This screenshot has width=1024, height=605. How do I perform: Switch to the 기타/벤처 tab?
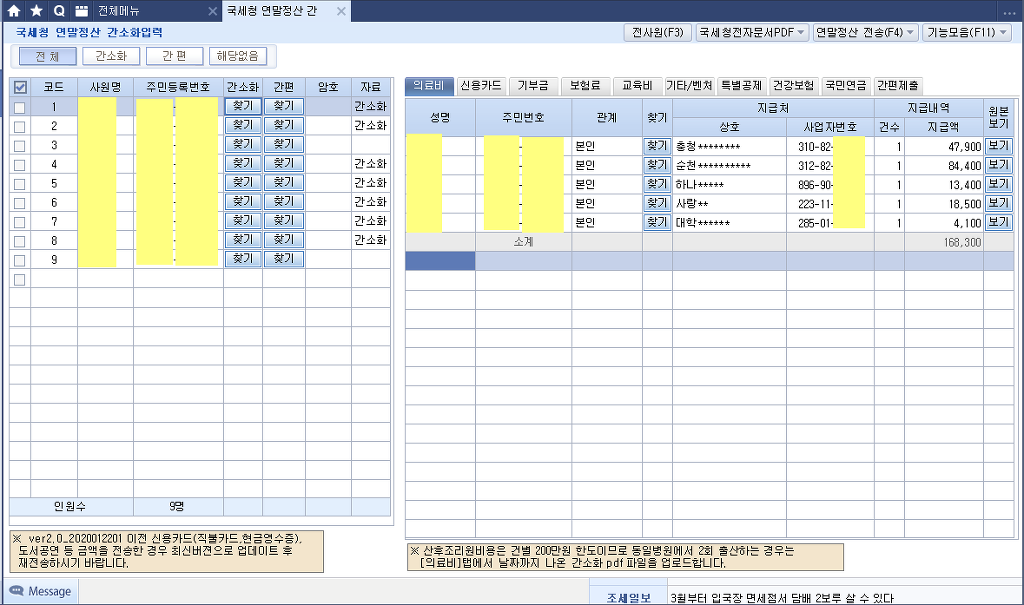point(689,86)
